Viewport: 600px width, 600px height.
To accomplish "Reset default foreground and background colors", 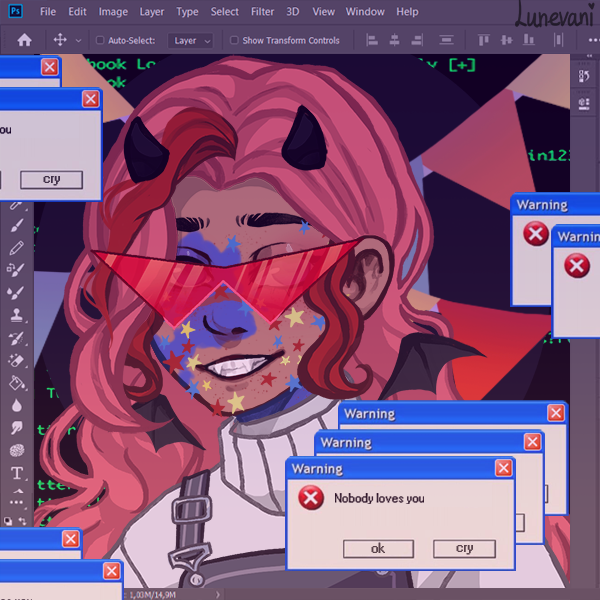I will [8, 521].
